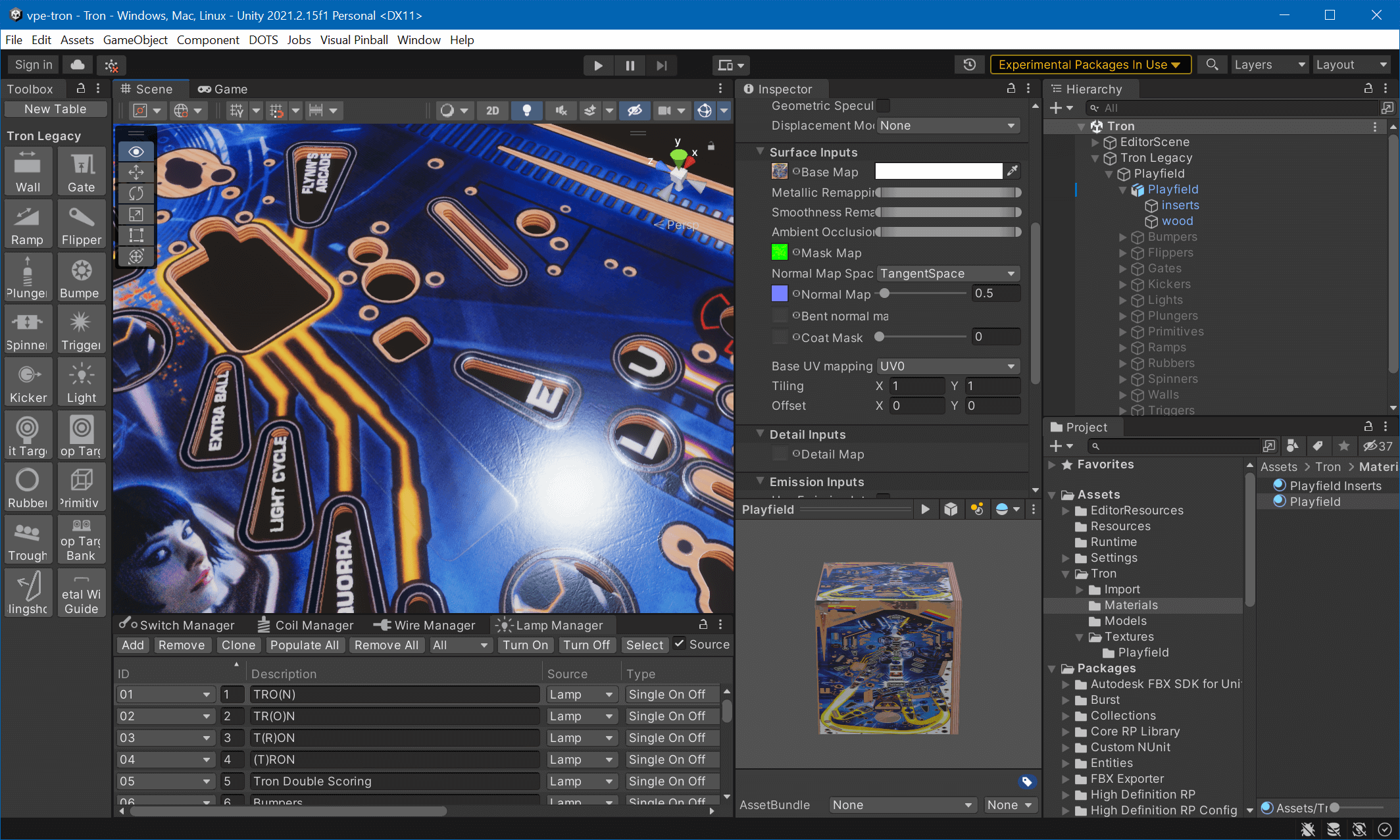Collapse the Surface Inputs section
The height and width of the screenshot is (840, 1400).
[x=760, y=152]
